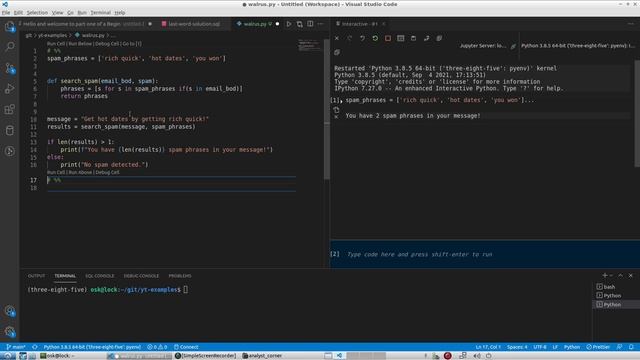Open the File menu
Viewport: 640px width, 360px height.
click(x=6, y=13)
